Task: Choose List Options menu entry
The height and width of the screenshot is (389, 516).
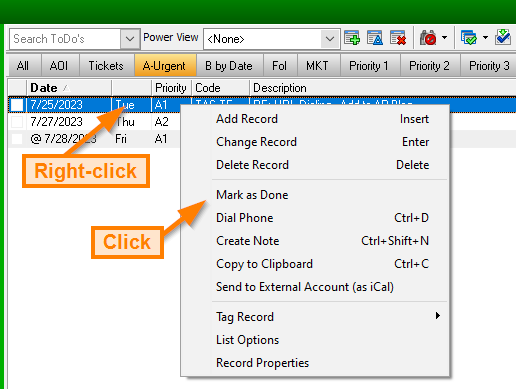Action: pos(315,340)
